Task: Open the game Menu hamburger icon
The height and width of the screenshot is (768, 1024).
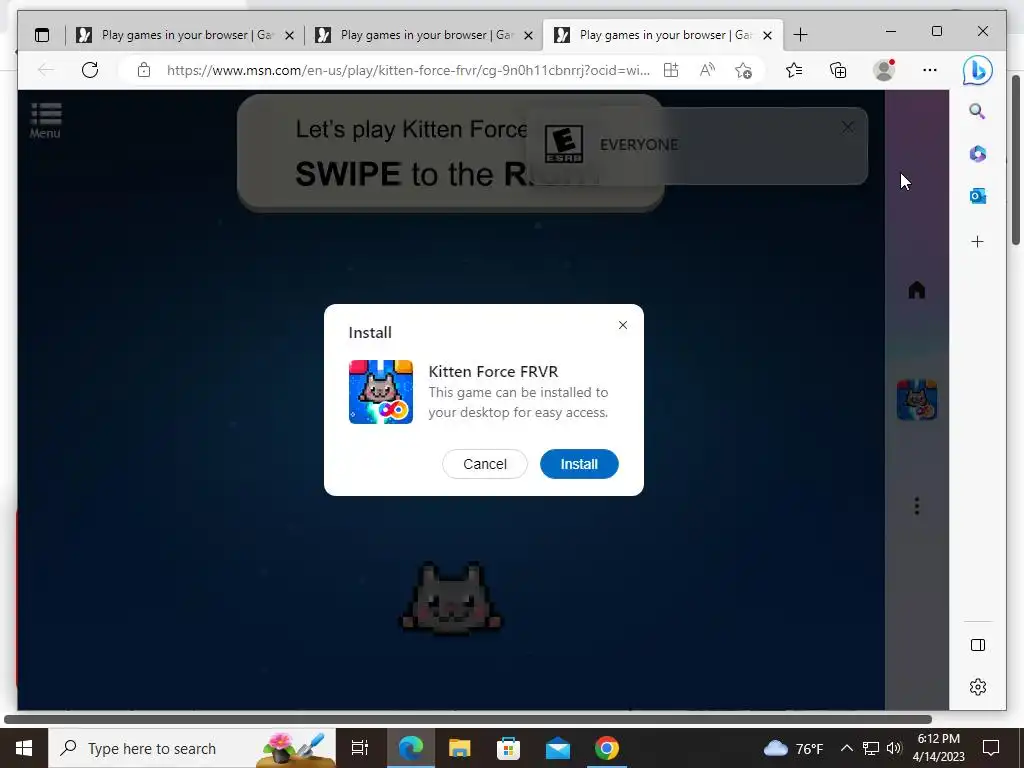Action: 46,120
